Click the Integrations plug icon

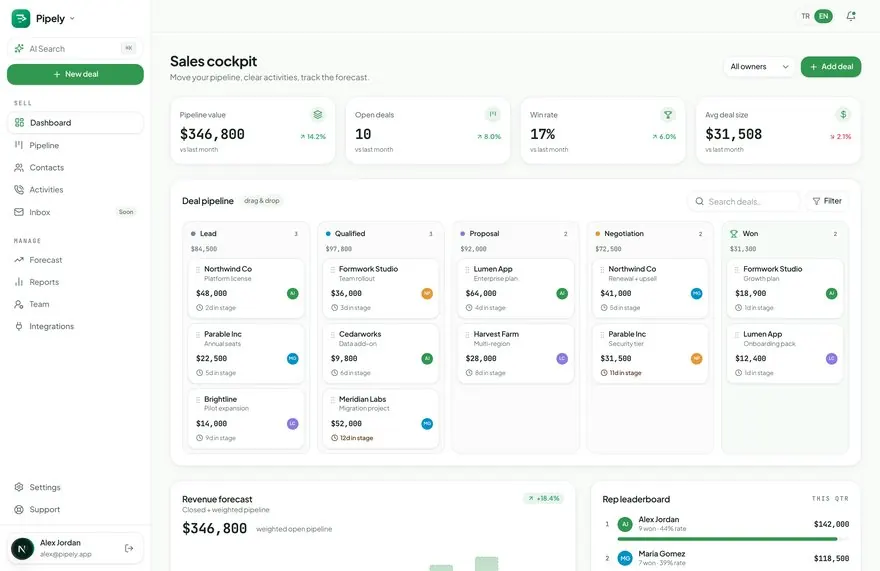19,326
